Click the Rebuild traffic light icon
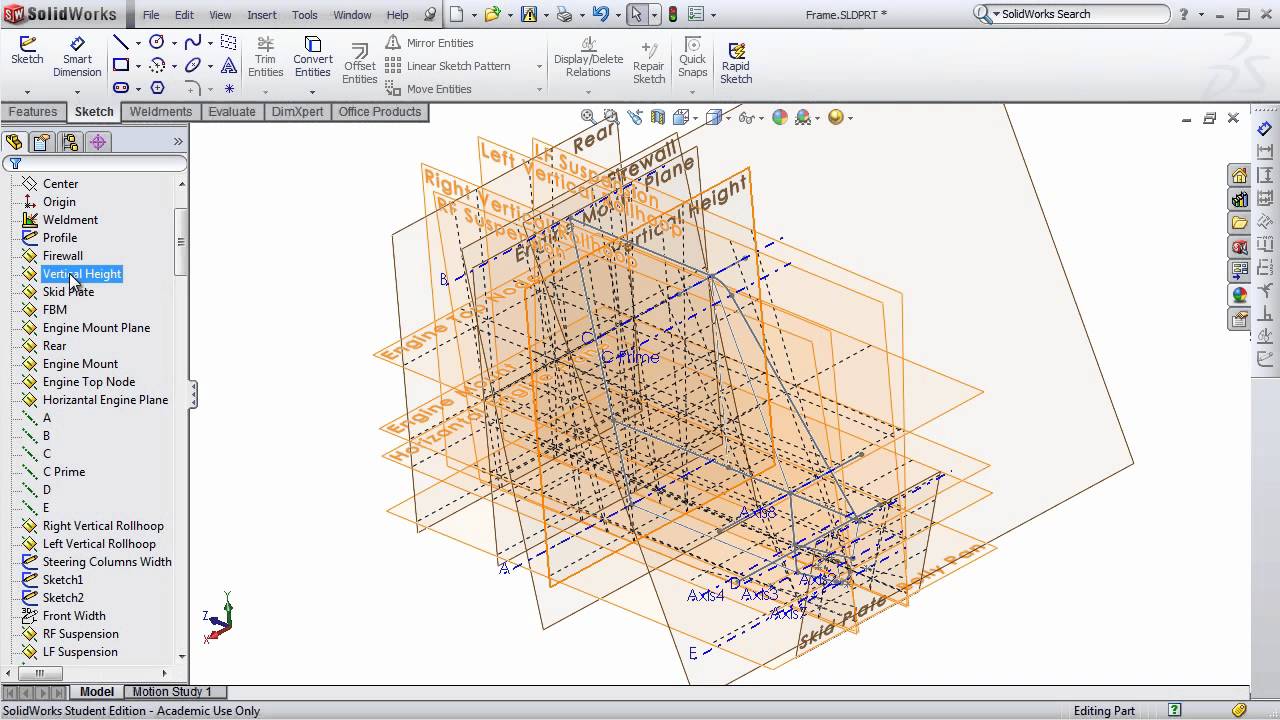This screenshot has width=1280, height=720. coord(673,14)
